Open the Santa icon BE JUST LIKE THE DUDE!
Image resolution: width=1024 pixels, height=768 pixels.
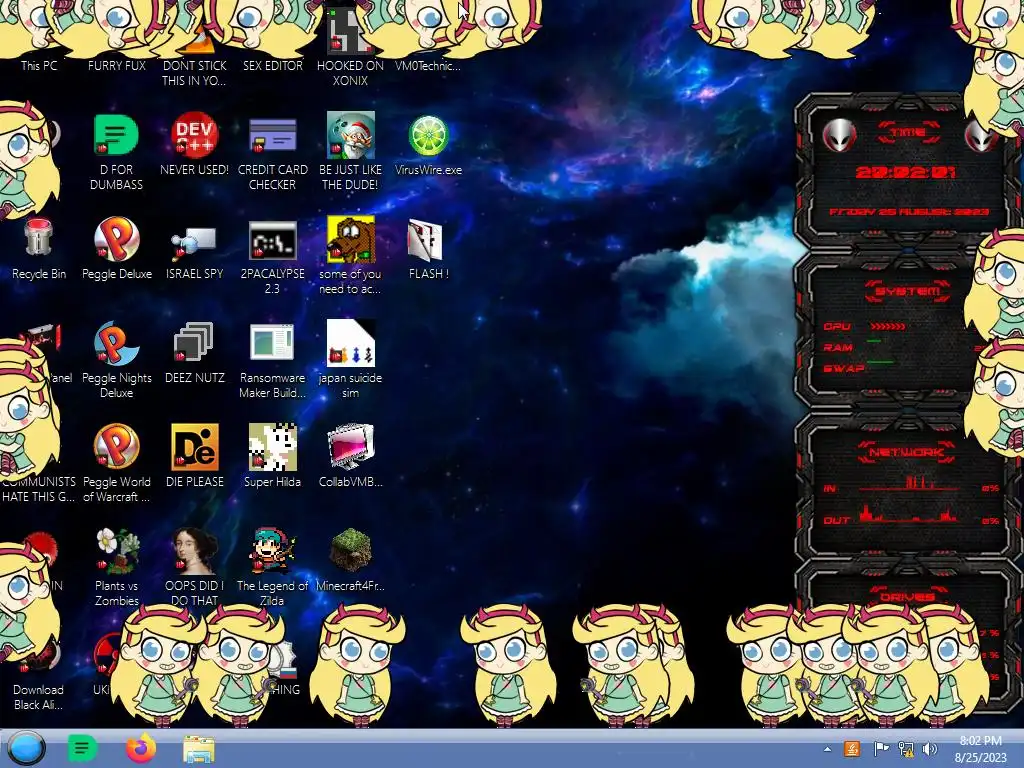coord(351,135)
